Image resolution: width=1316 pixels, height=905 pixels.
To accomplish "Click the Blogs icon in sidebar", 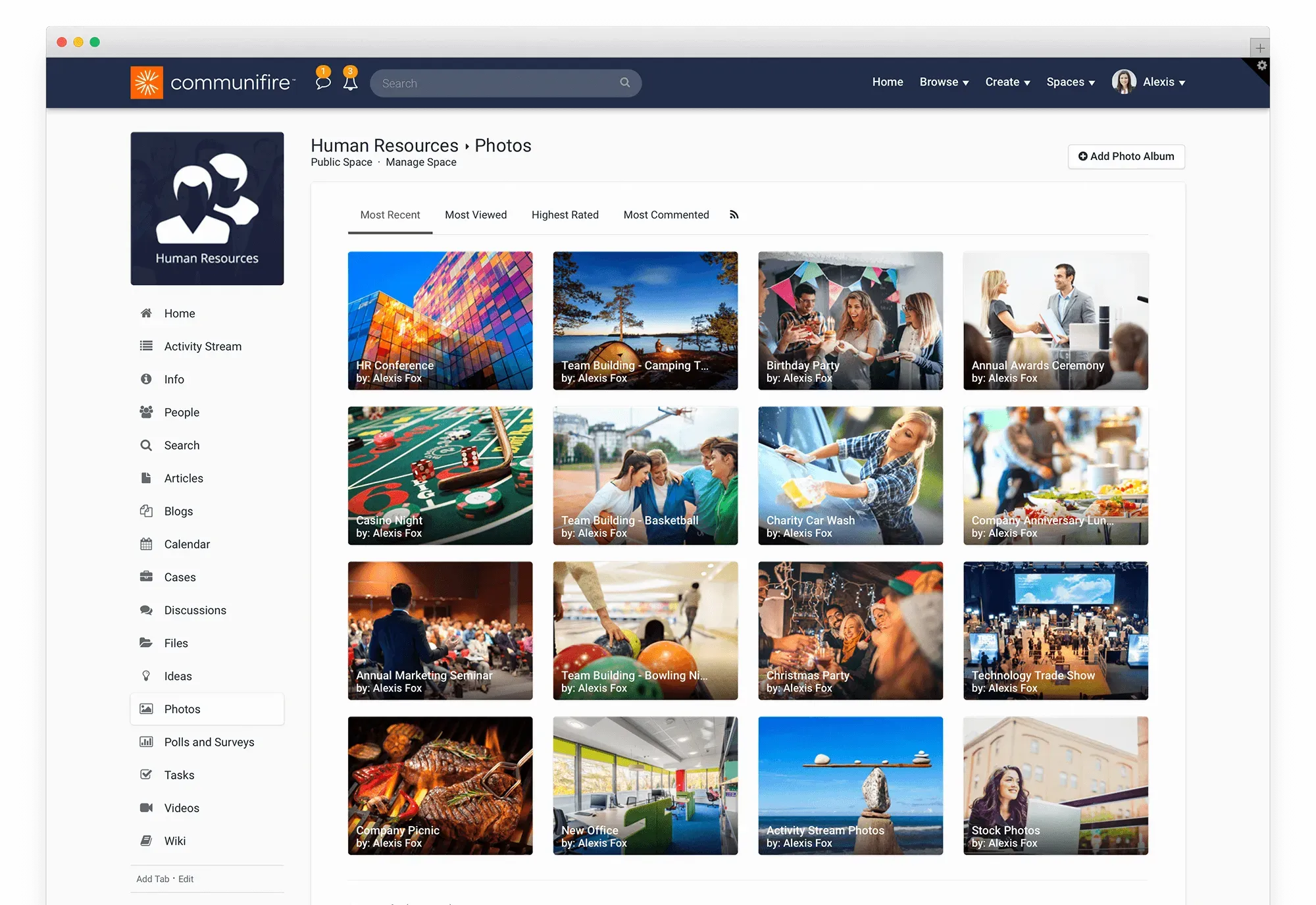I will 146,511.
